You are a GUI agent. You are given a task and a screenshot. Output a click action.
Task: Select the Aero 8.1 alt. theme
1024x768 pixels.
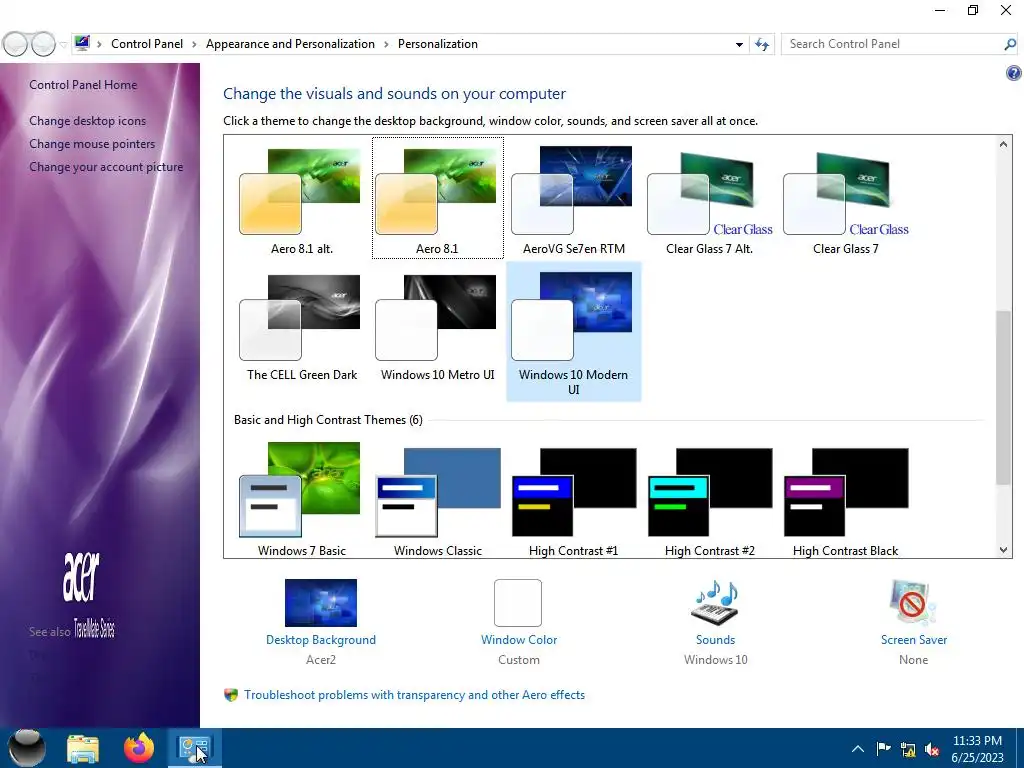(301, 199)
